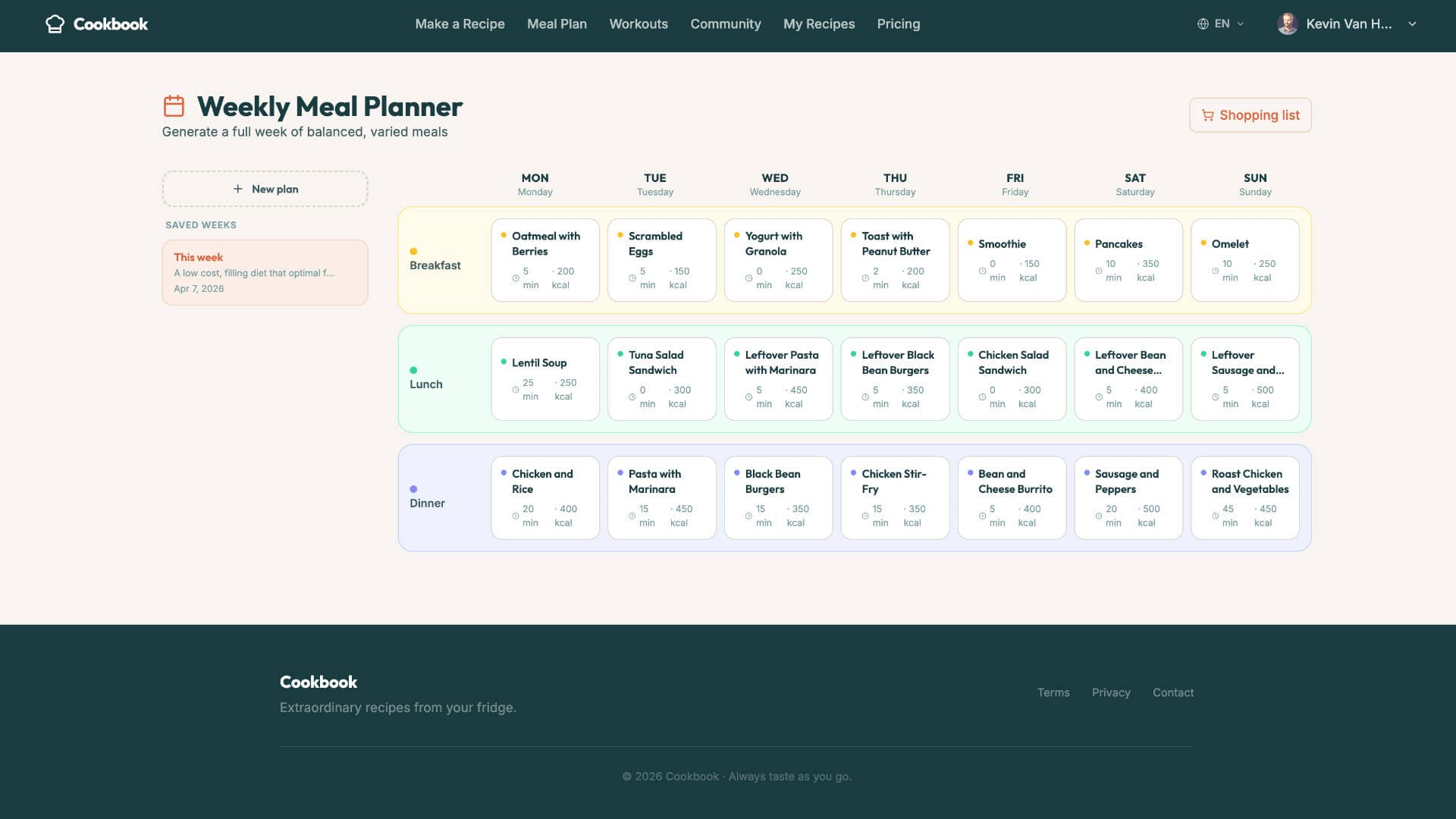Open Lentil Soup lunch card
The image size is (1456, 819).
click(x=545, y=379)
